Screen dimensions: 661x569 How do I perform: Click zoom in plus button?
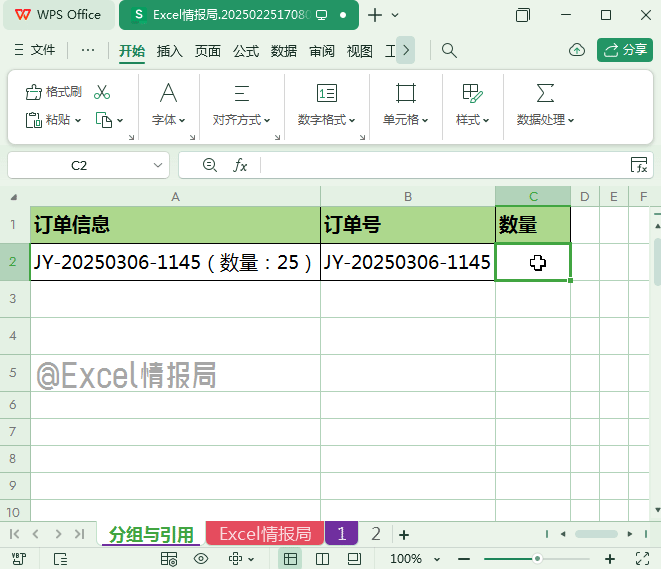tap(610, 559)
